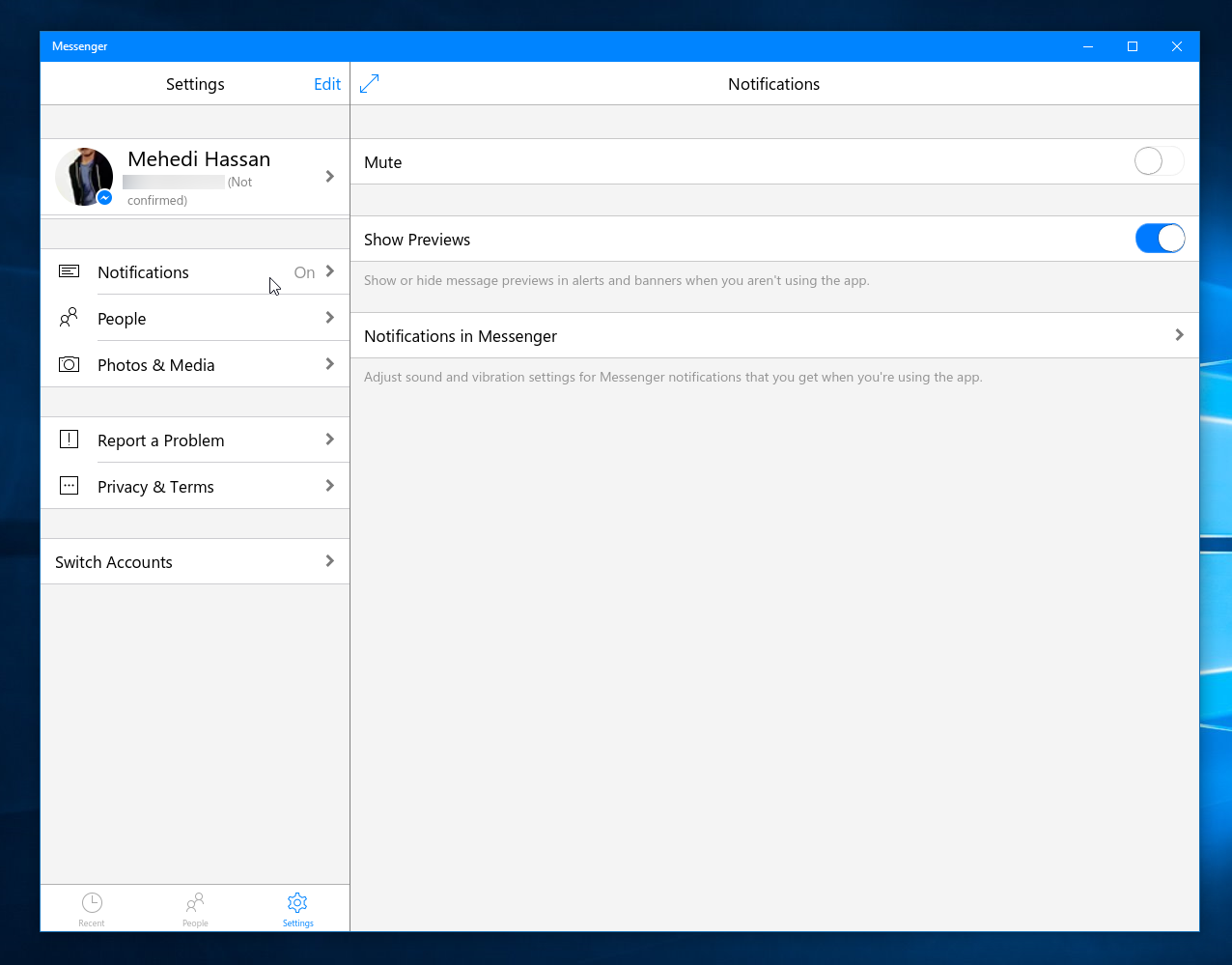Click the Show Previews label

[x=417, y=240]
